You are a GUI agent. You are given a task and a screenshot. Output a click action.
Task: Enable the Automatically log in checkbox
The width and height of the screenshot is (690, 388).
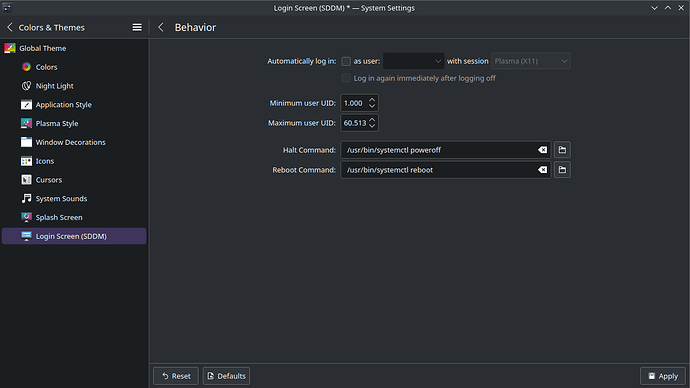tap(346, 61)
